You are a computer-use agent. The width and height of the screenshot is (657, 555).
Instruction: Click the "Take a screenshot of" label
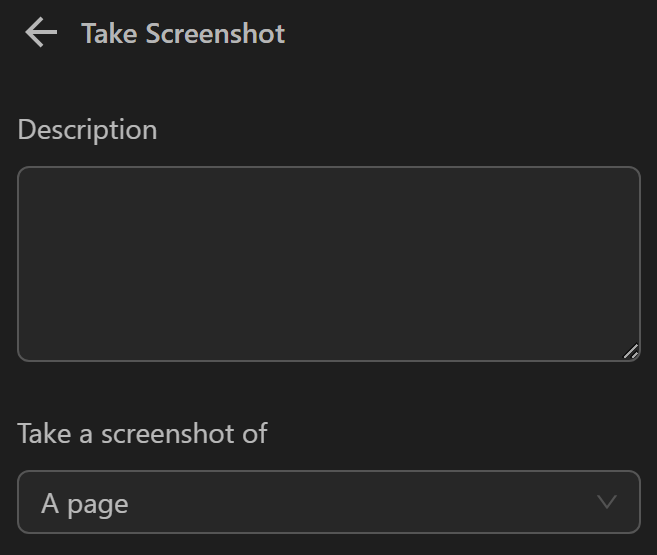142,433
